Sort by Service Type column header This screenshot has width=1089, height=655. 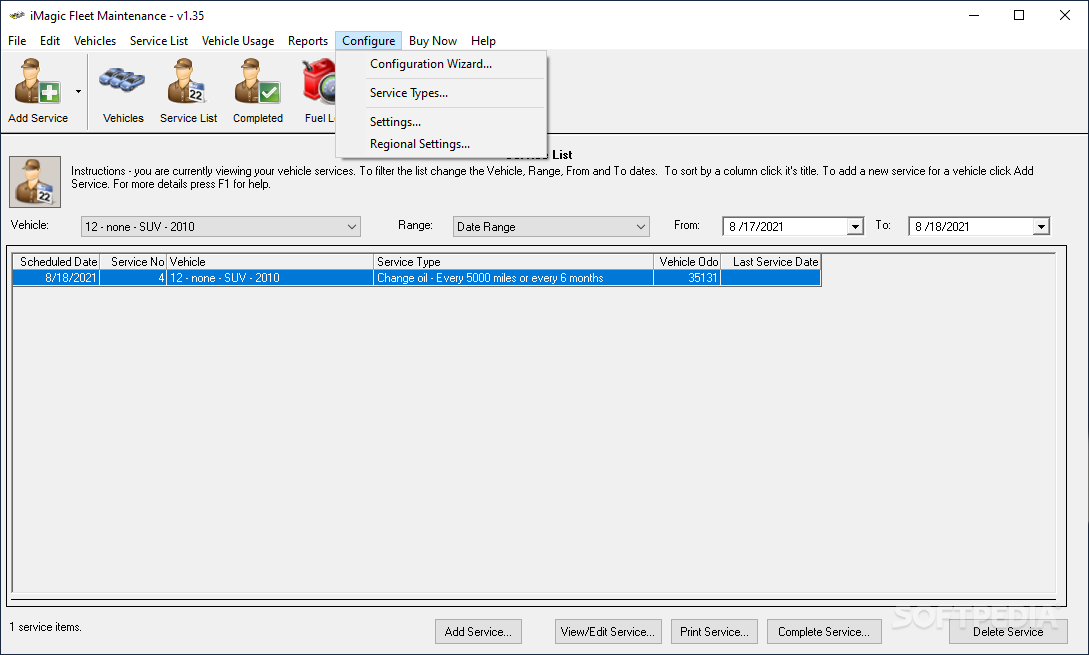pyautogui.click(x=513, y=262)
